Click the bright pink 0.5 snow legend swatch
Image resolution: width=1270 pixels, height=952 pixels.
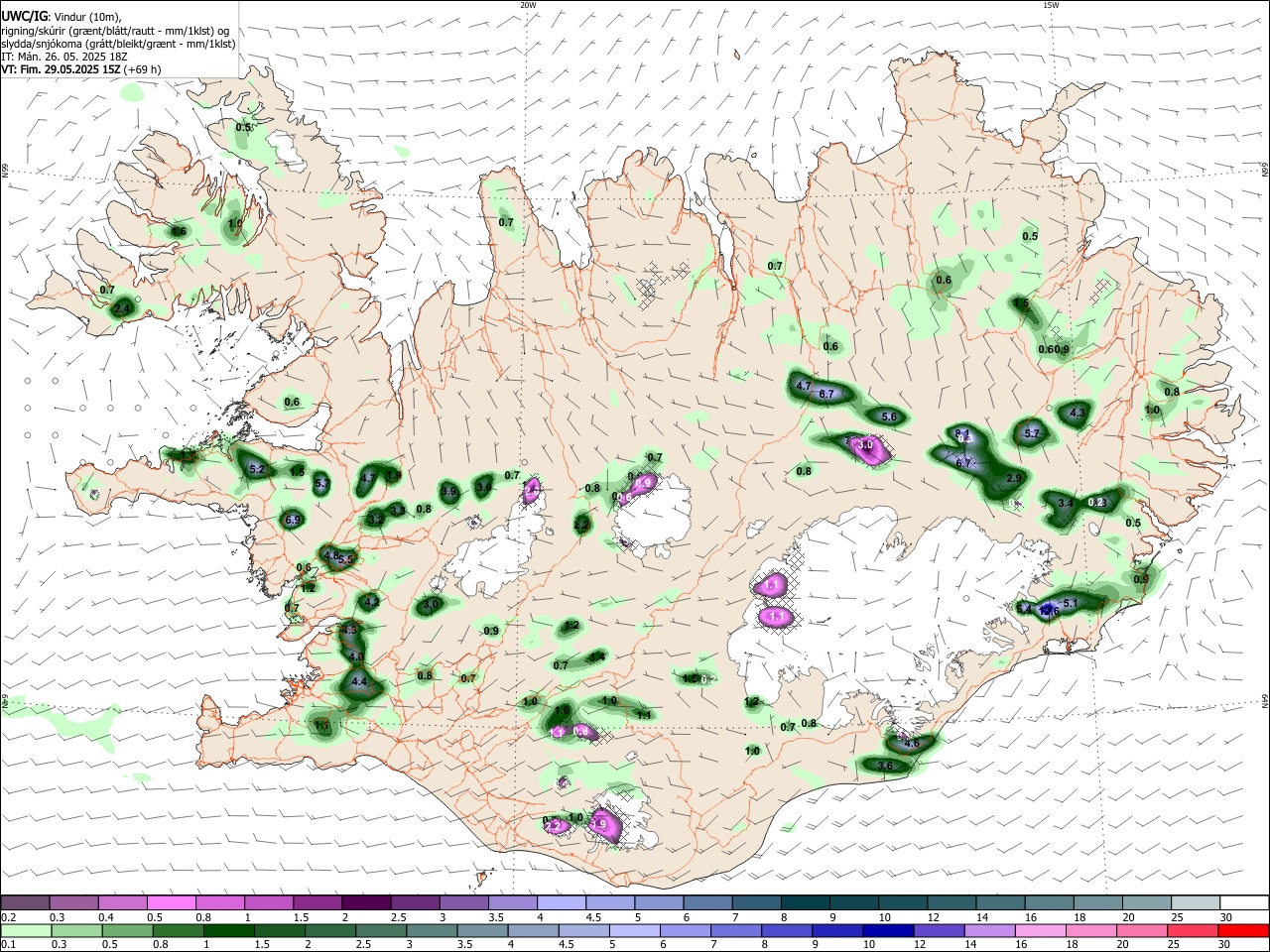(x=171, y=902)
